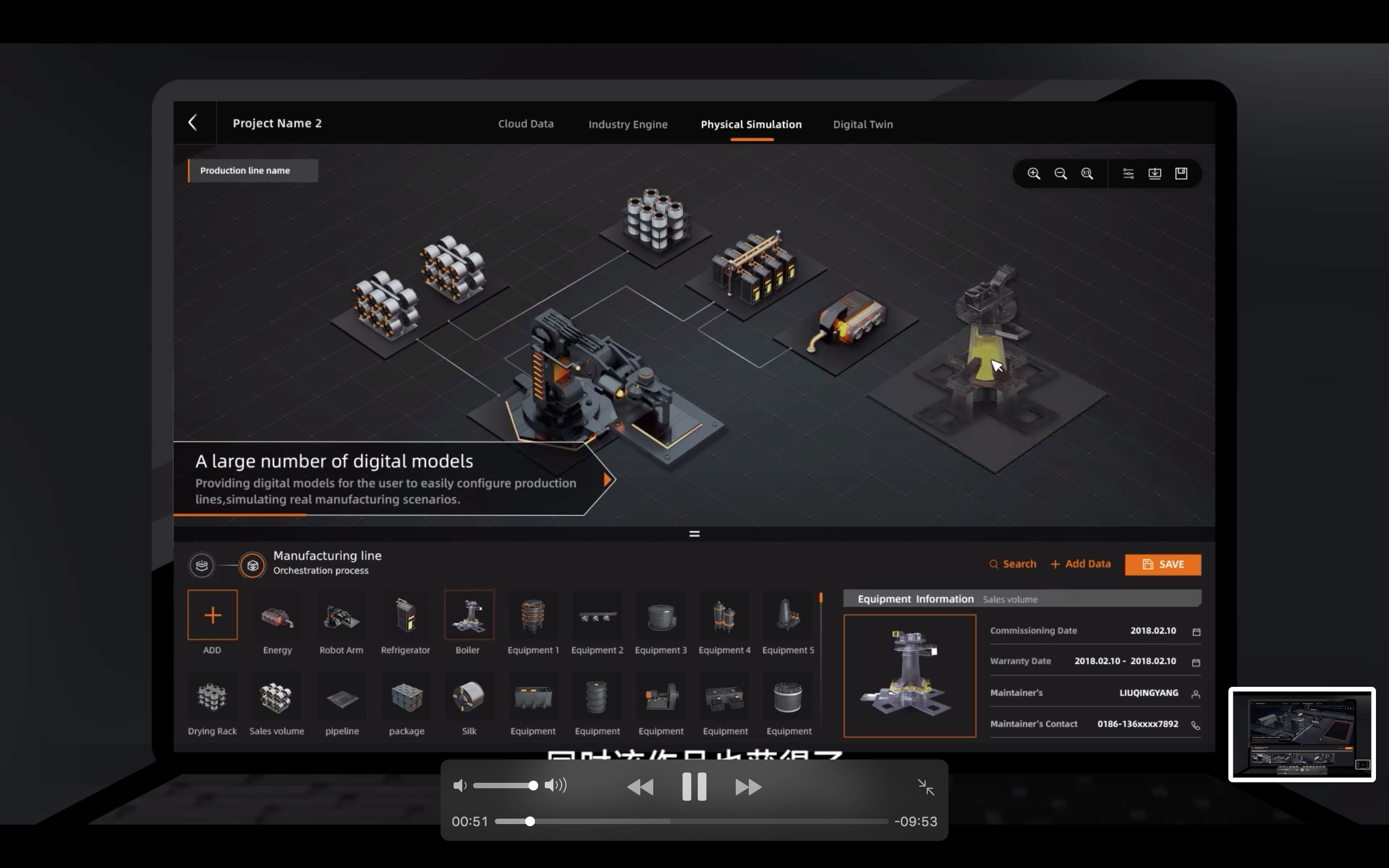Image resolution: width=1389 pixels, height=868 pixels.
Task: Switch to the Industry Engine tab
Action: pos(628,125)
